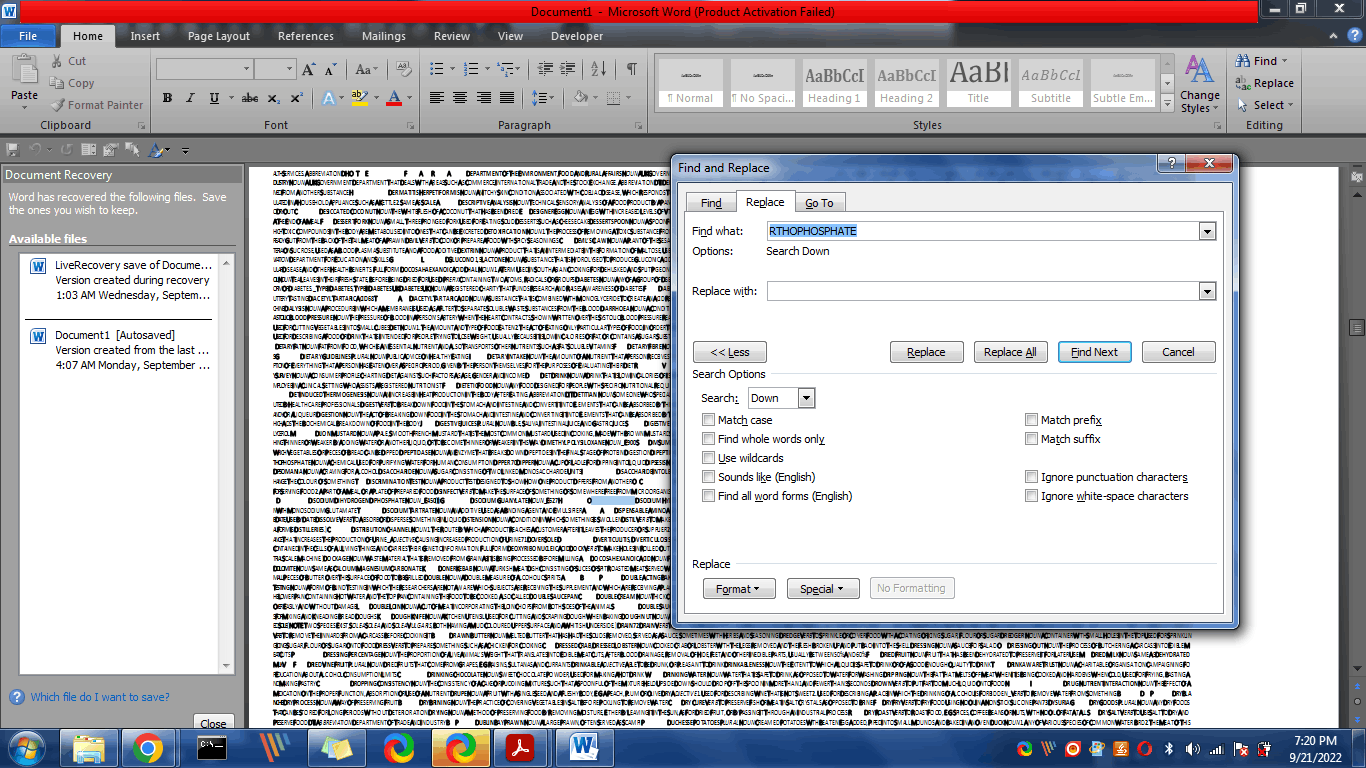This screenshot has width=1366, height=768.
Task: Select the Heading 1 style thumbnail
Action: (x=835, y=83)
